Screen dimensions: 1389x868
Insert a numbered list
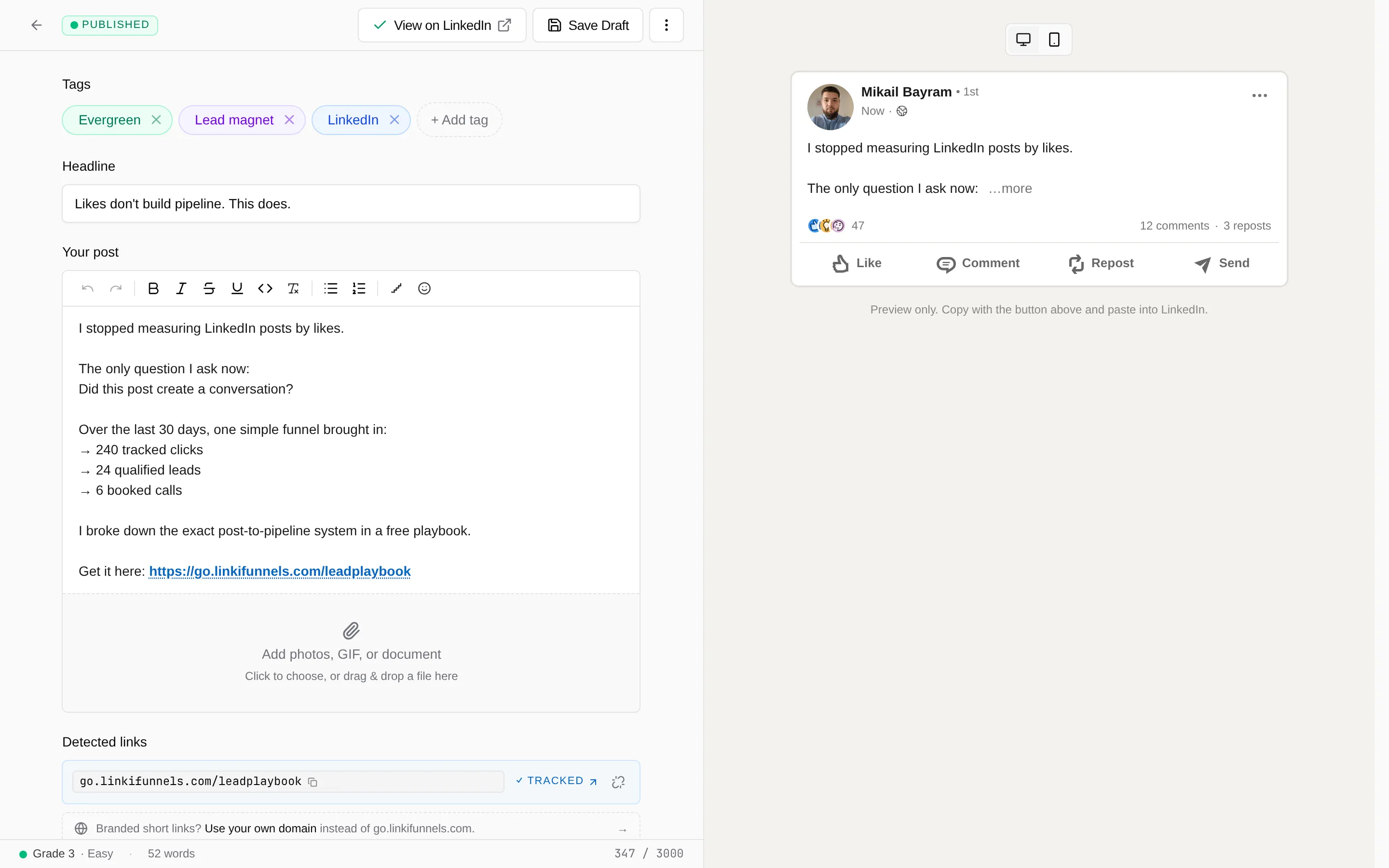click(359, 288)
